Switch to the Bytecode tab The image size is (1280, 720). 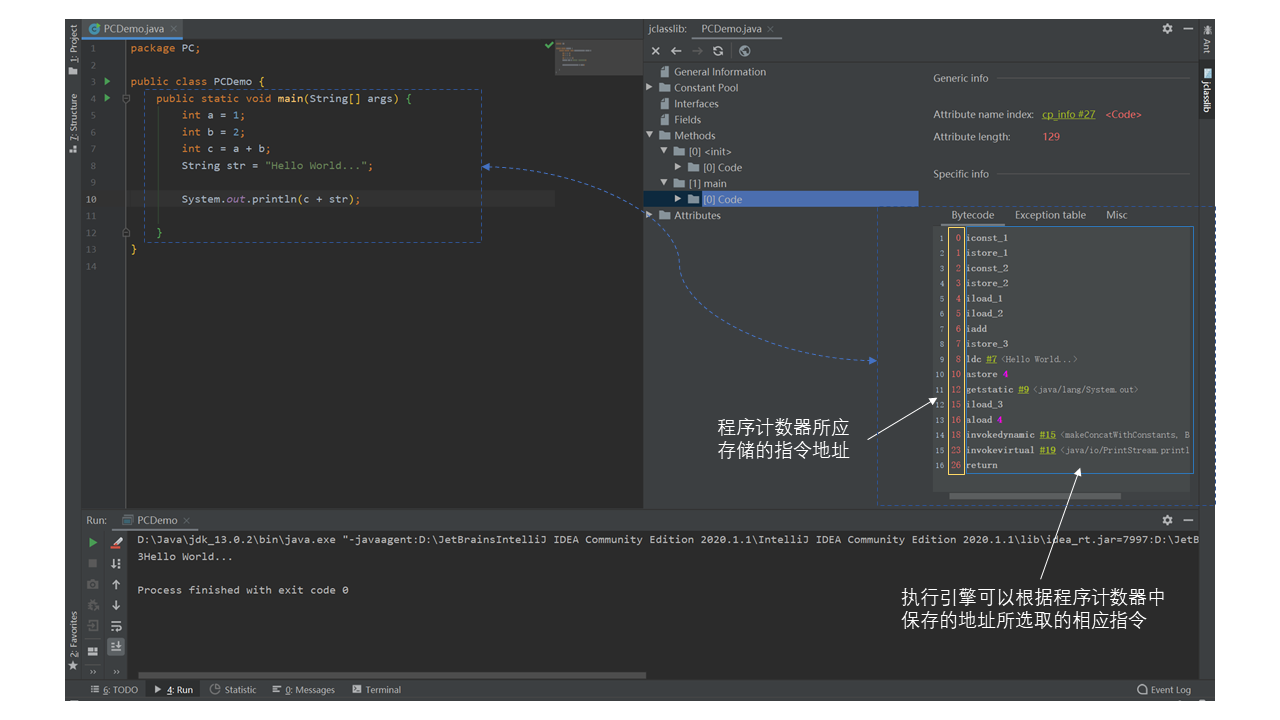point(972,215)
